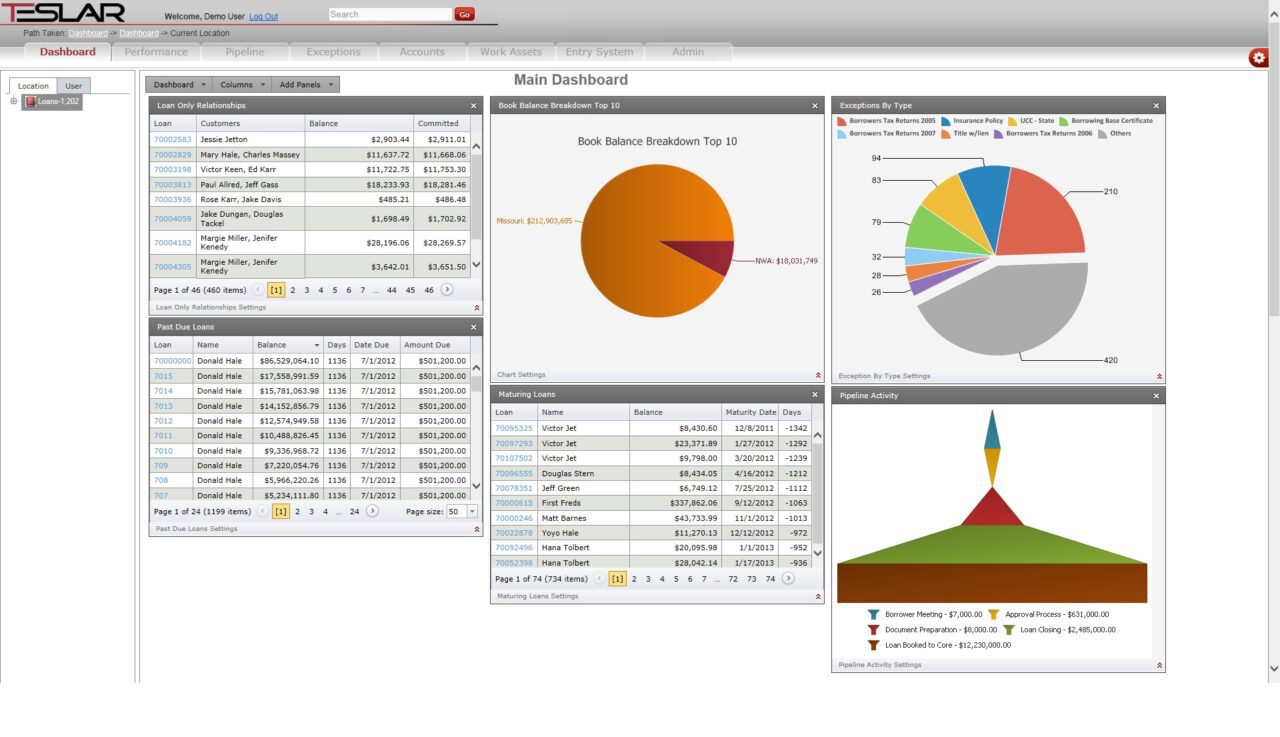Click the Approval Process funnel legend icon
The height and width of the screenshot is (737, 1280).
(993, 614)
